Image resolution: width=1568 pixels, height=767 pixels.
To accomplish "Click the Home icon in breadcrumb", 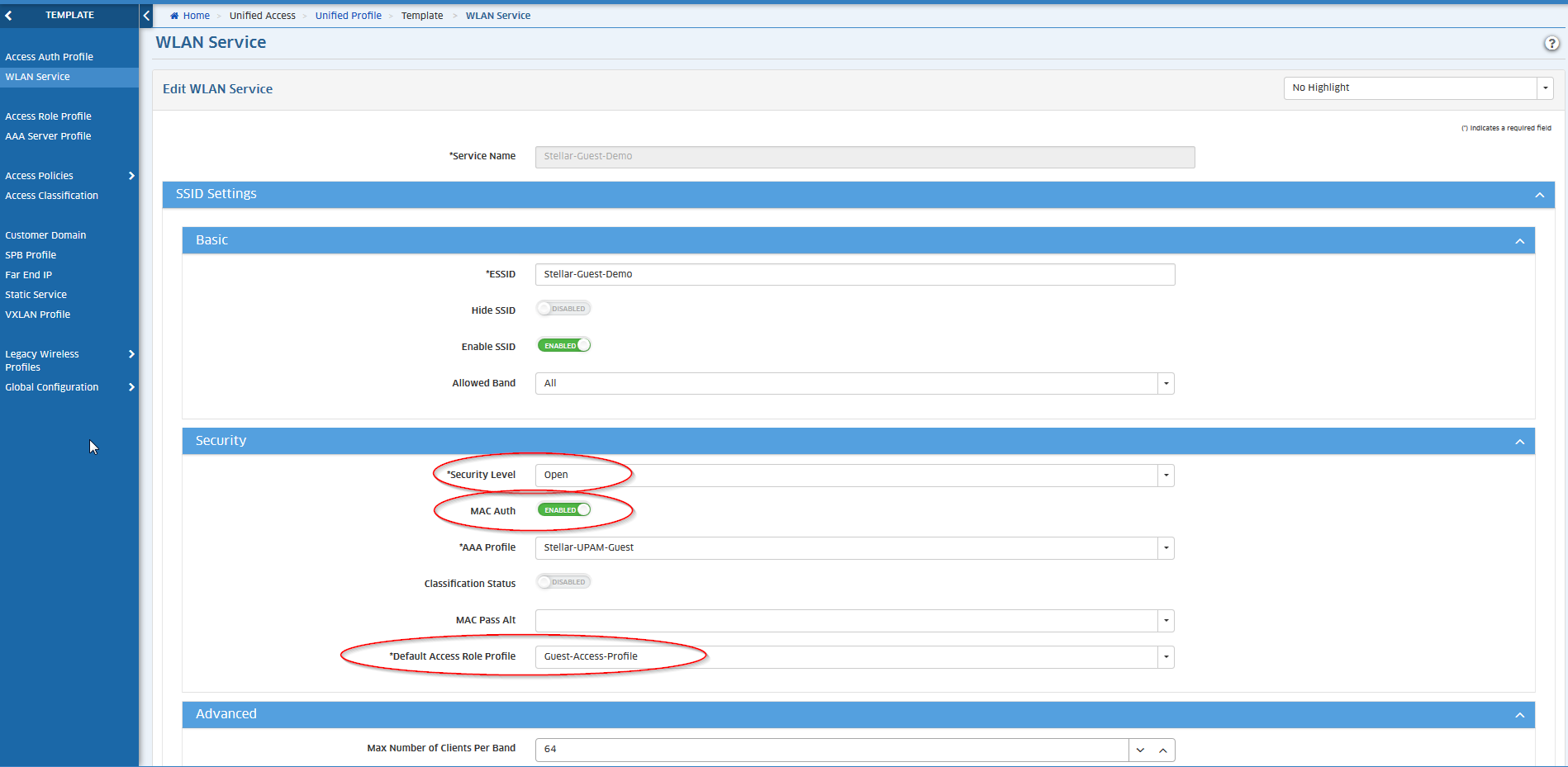I will pyautogui.click(x=174, y=16).
